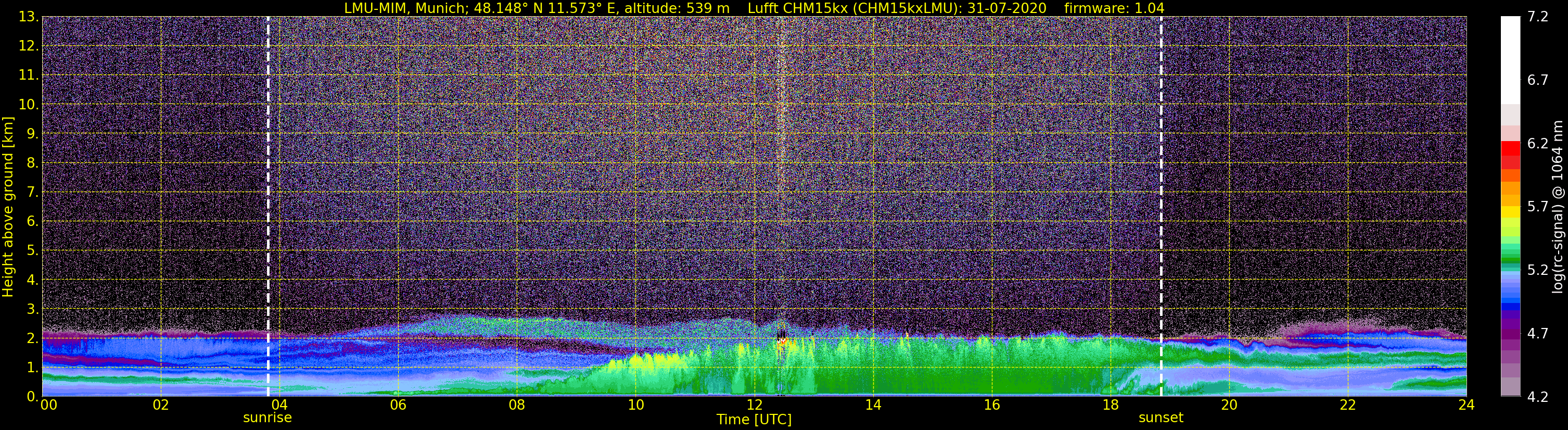The width and height of the screenshot is (1568, 430).
Task: Click the red band of the colorbar
Action: pos(1510,148)
